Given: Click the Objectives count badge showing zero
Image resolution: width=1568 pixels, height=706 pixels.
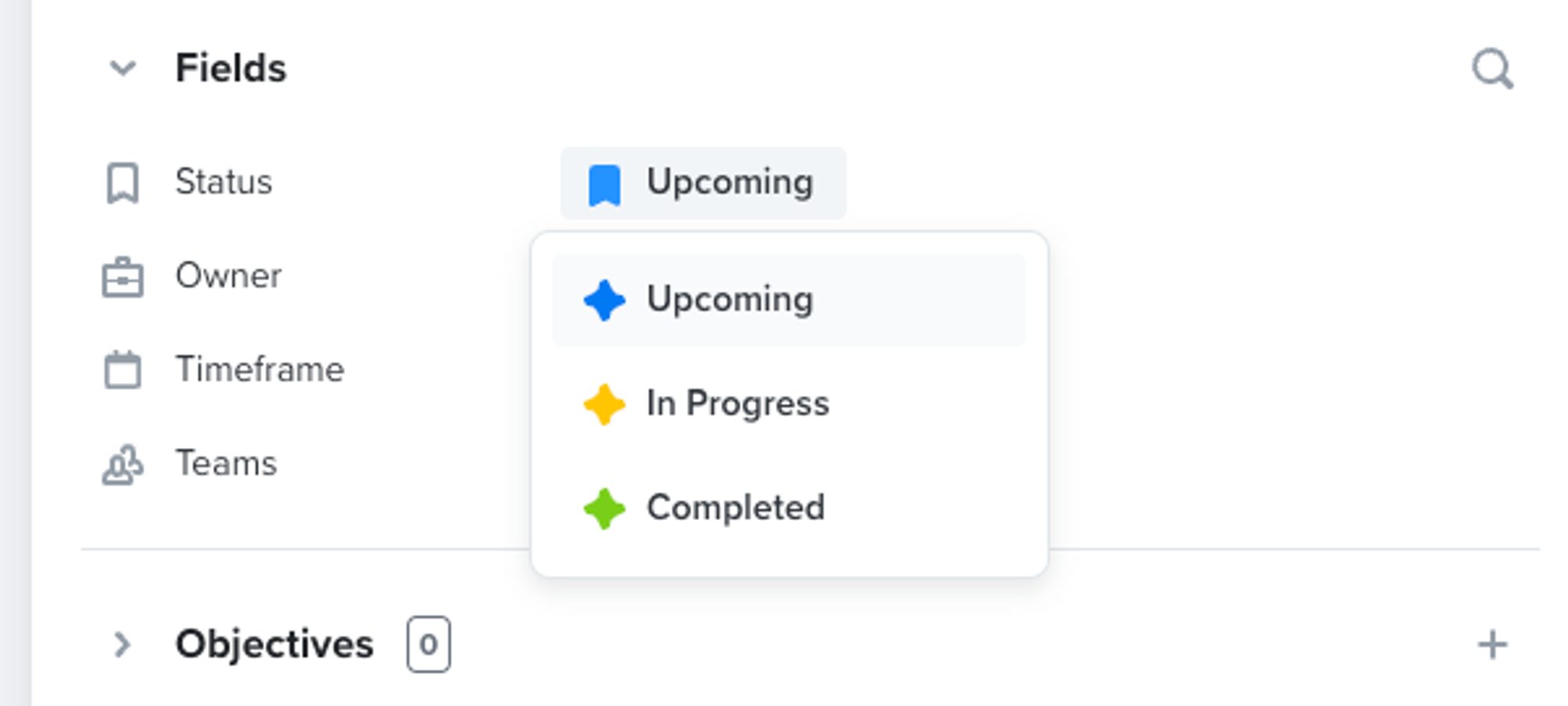Looking at the screenshot, I should coord(428,645).
